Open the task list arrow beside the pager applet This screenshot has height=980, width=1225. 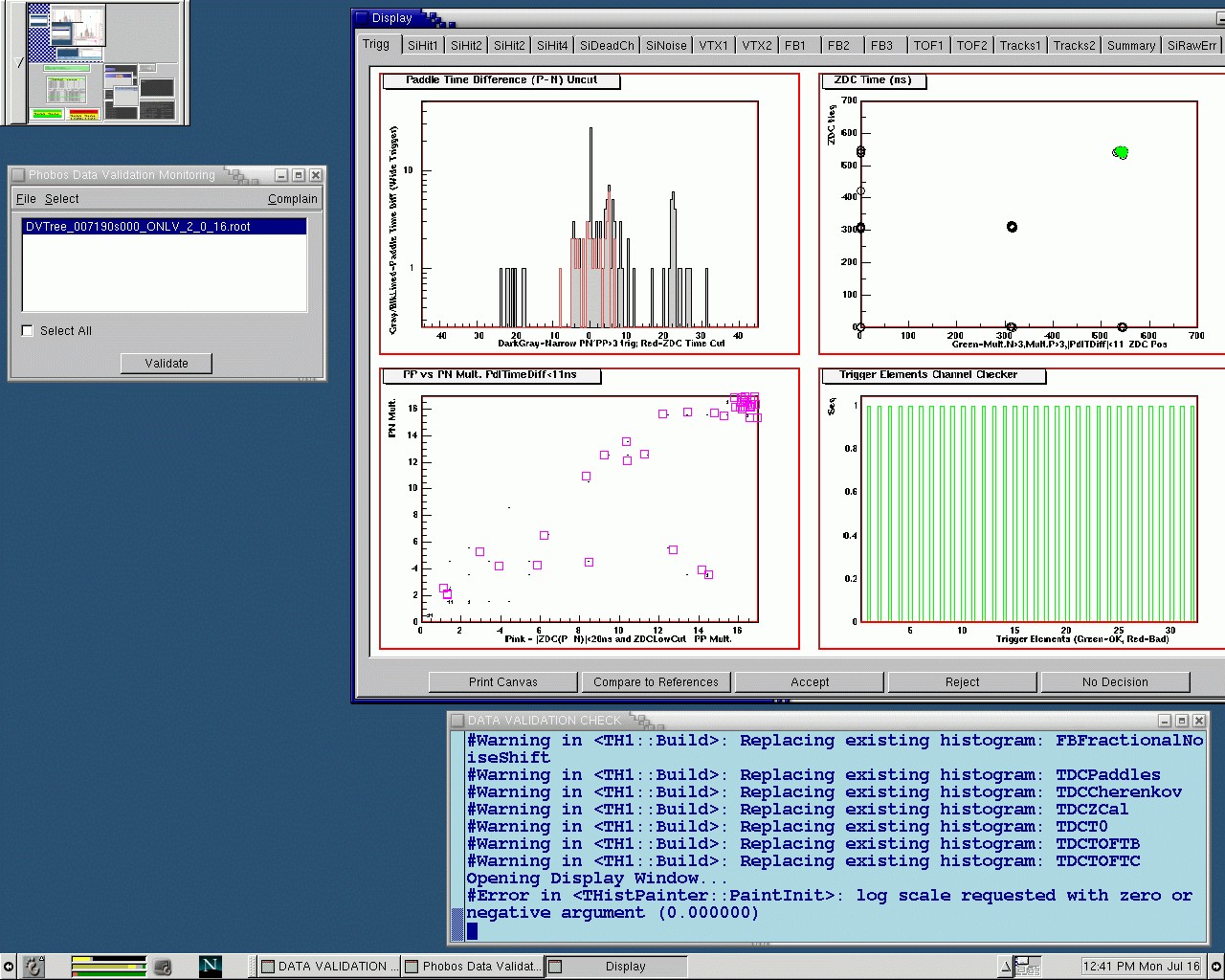tap(1006, 967)
